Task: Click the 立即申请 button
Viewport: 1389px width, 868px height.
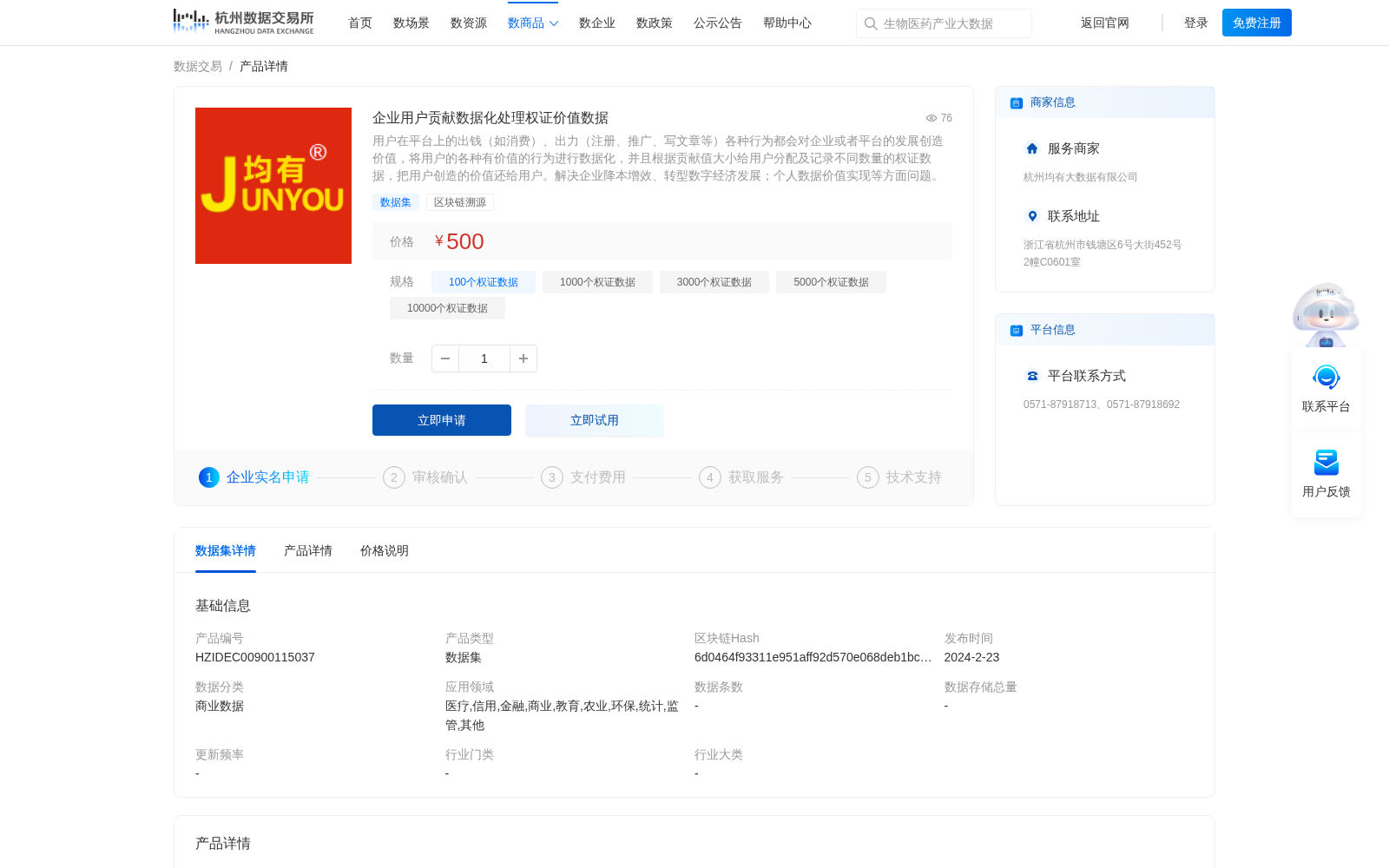Action: pyautogui.click(x=442, y=420)
